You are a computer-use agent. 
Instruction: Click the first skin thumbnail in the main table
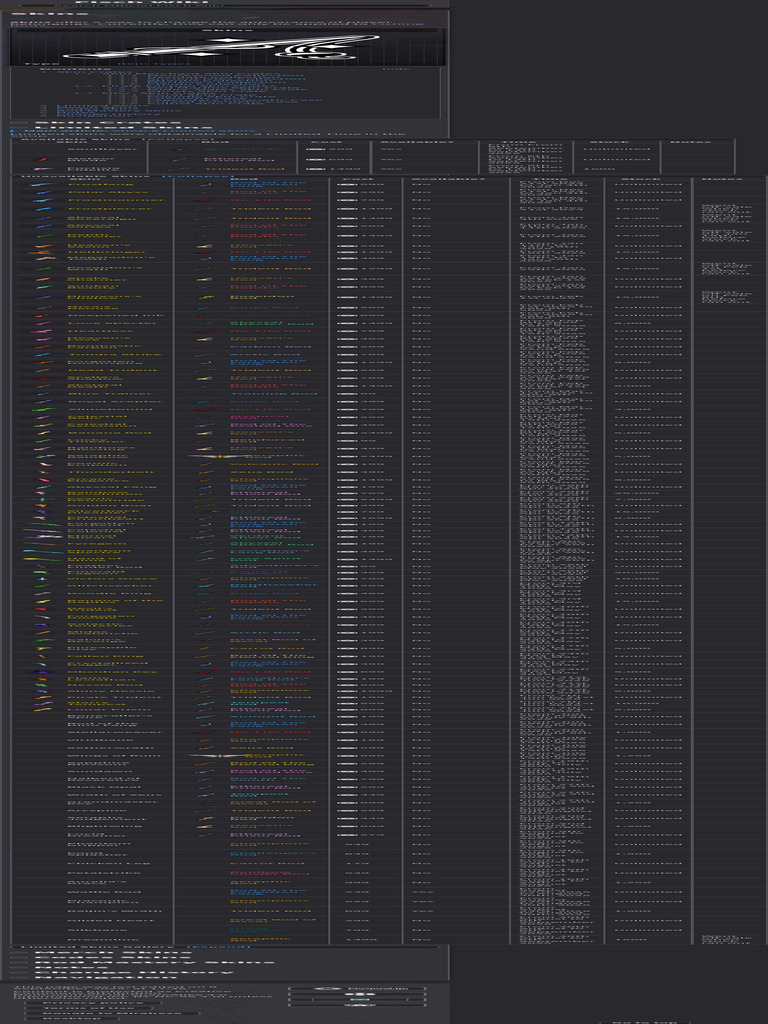click(x=41, y=185)
